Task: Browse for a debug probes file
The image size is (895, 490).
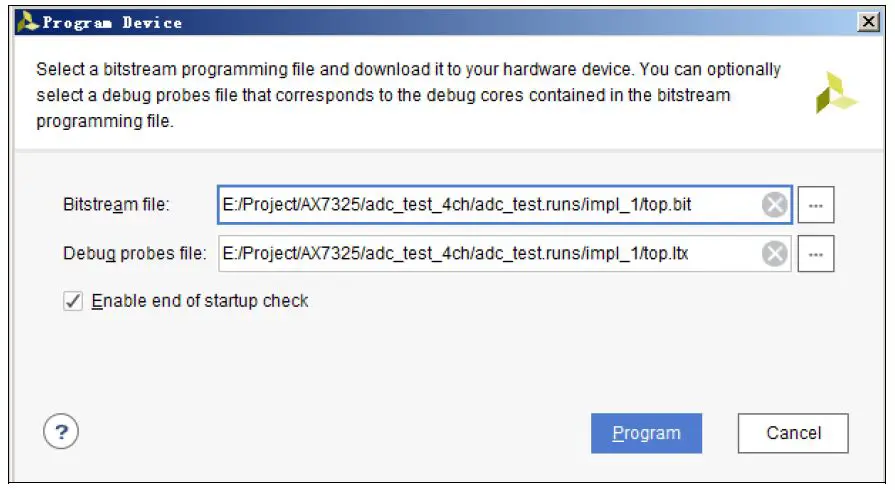Action: (x=816, y=254)
